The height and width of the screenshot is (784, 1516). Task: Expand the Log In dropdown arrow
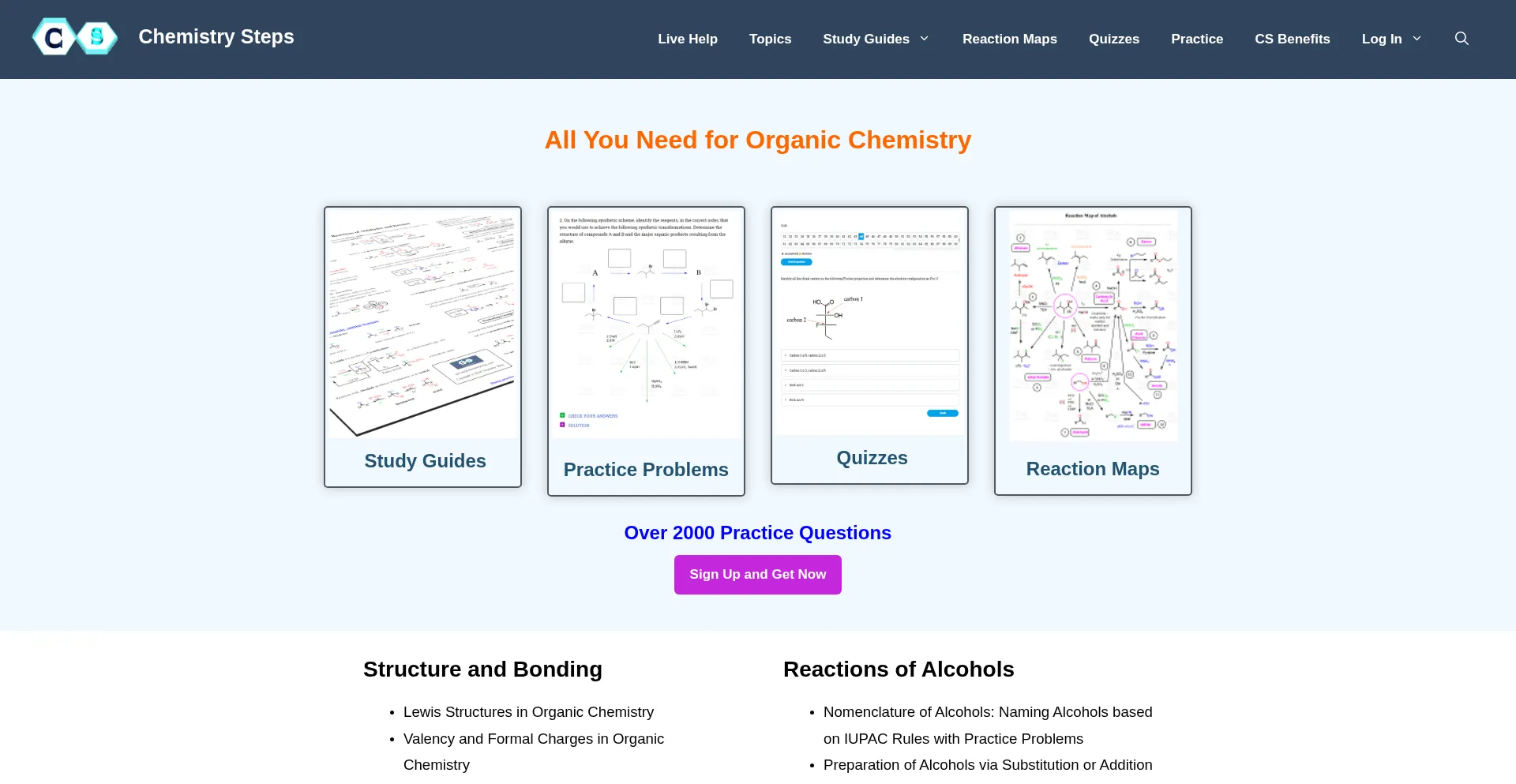pyautogui.click(x=1417, y=39)
